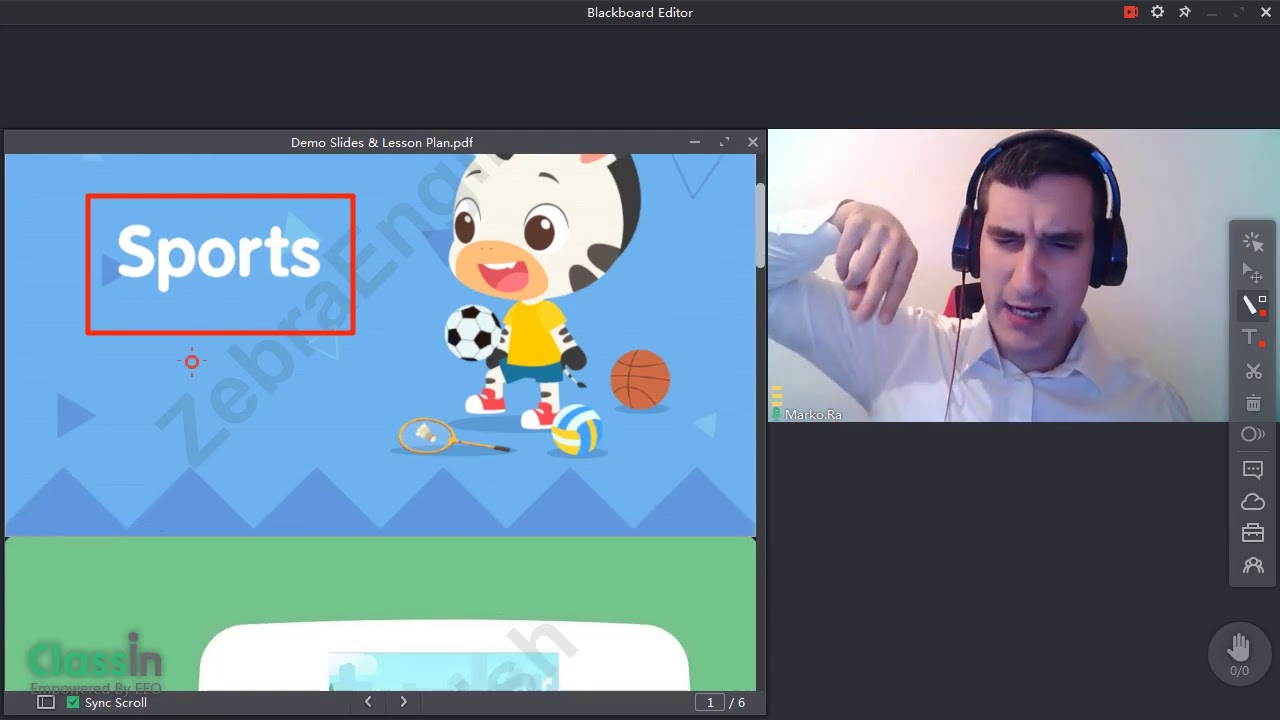The image size is (1280, 720).
Task: Select the click pointer tool
Action: 1253,241
